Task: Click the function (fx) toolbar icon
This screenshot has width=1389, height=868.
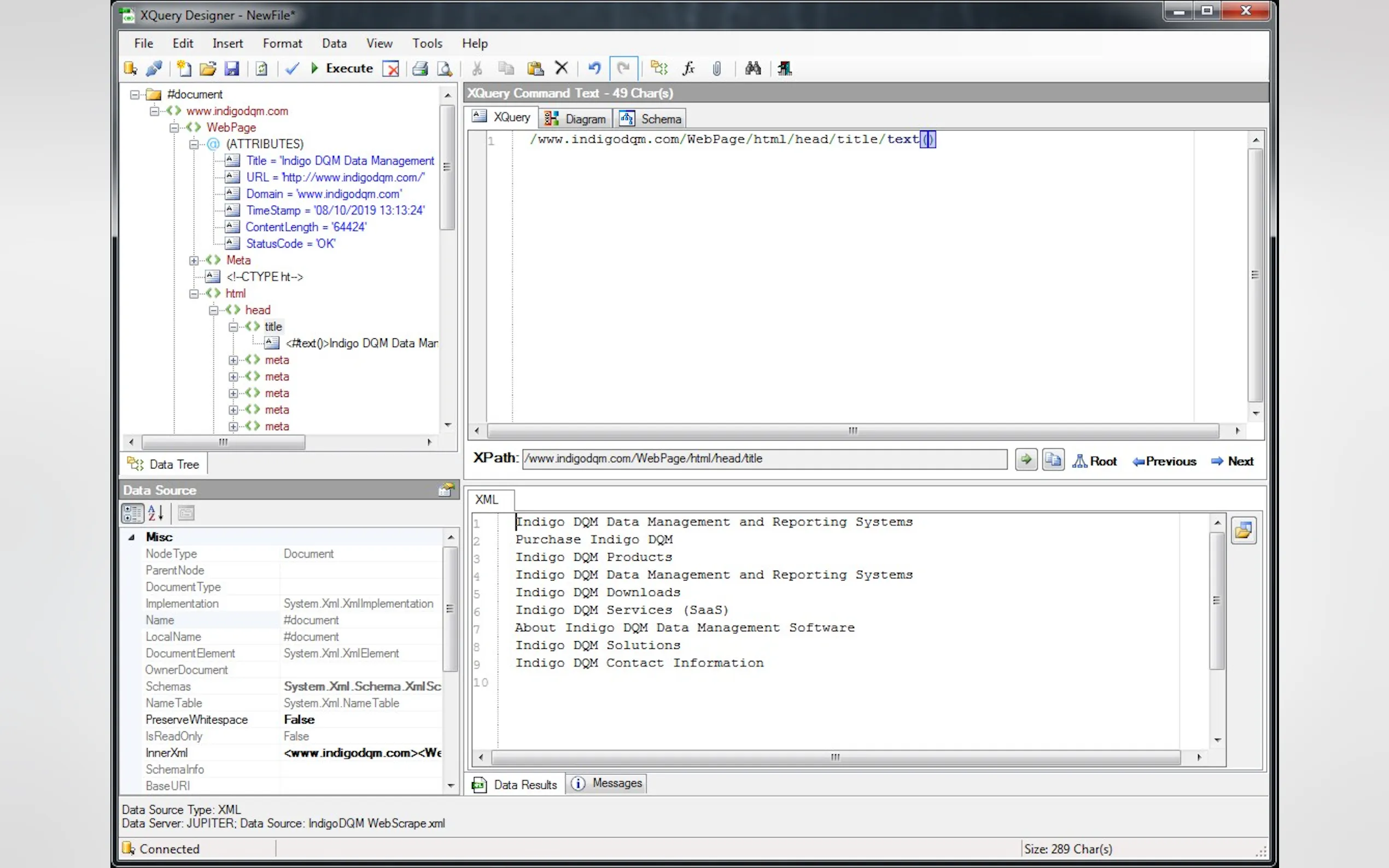Action: (x=688, y=69)
